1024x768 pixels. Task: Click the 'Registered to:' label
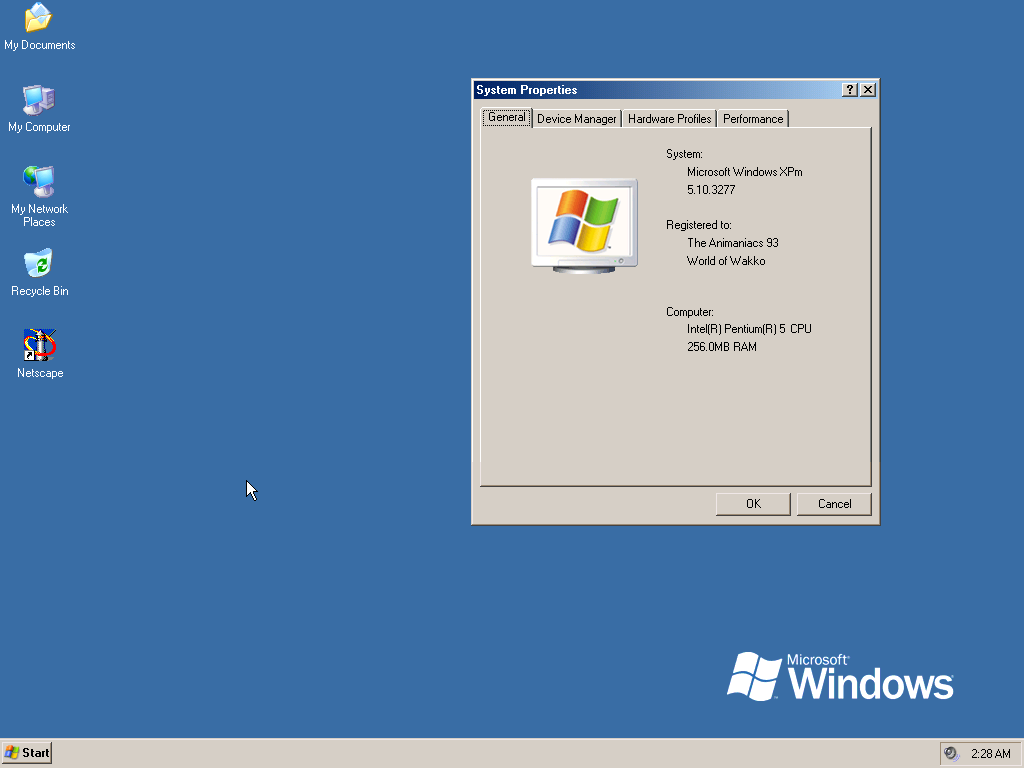click(699, 225)
